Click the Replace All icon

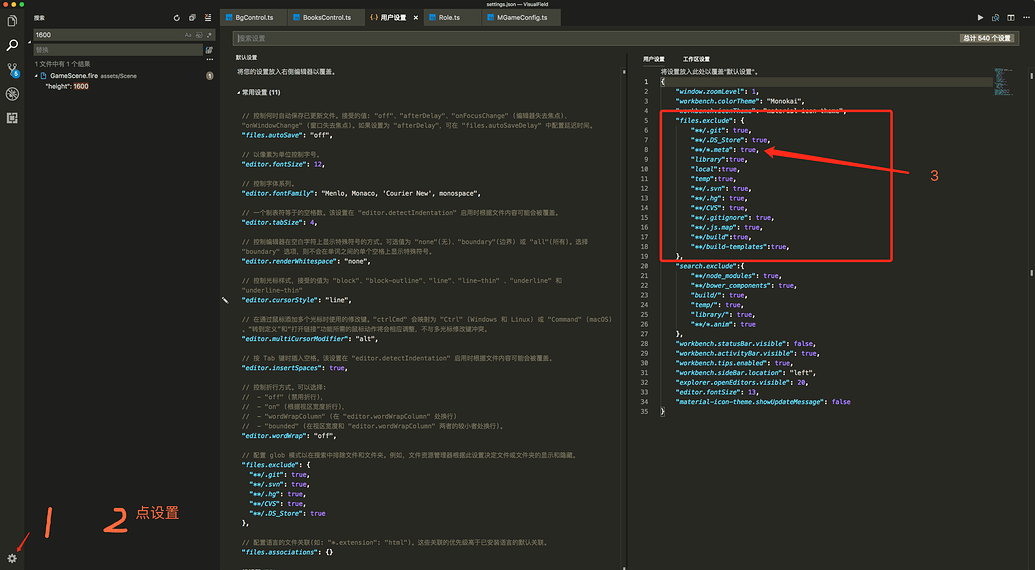(209, 49)
